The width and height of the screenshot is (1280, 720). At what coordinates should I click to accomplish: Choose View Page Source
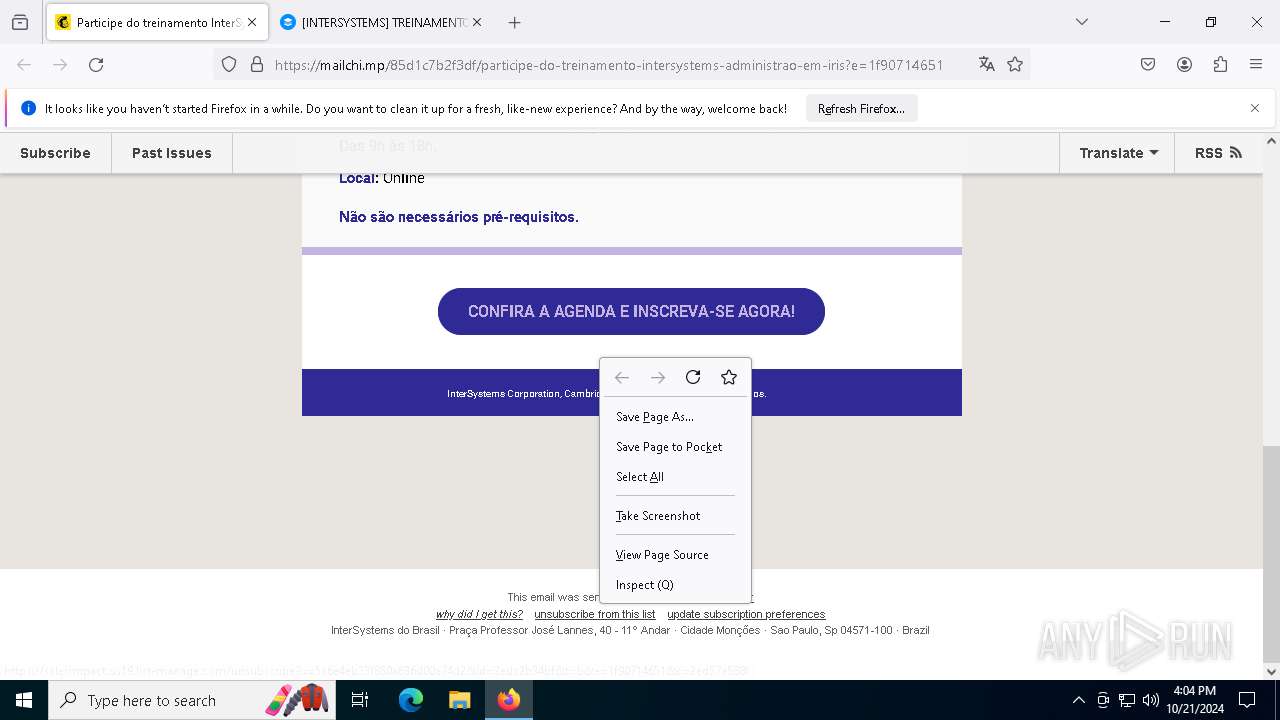pyautogui.click(x=675, y=555)
